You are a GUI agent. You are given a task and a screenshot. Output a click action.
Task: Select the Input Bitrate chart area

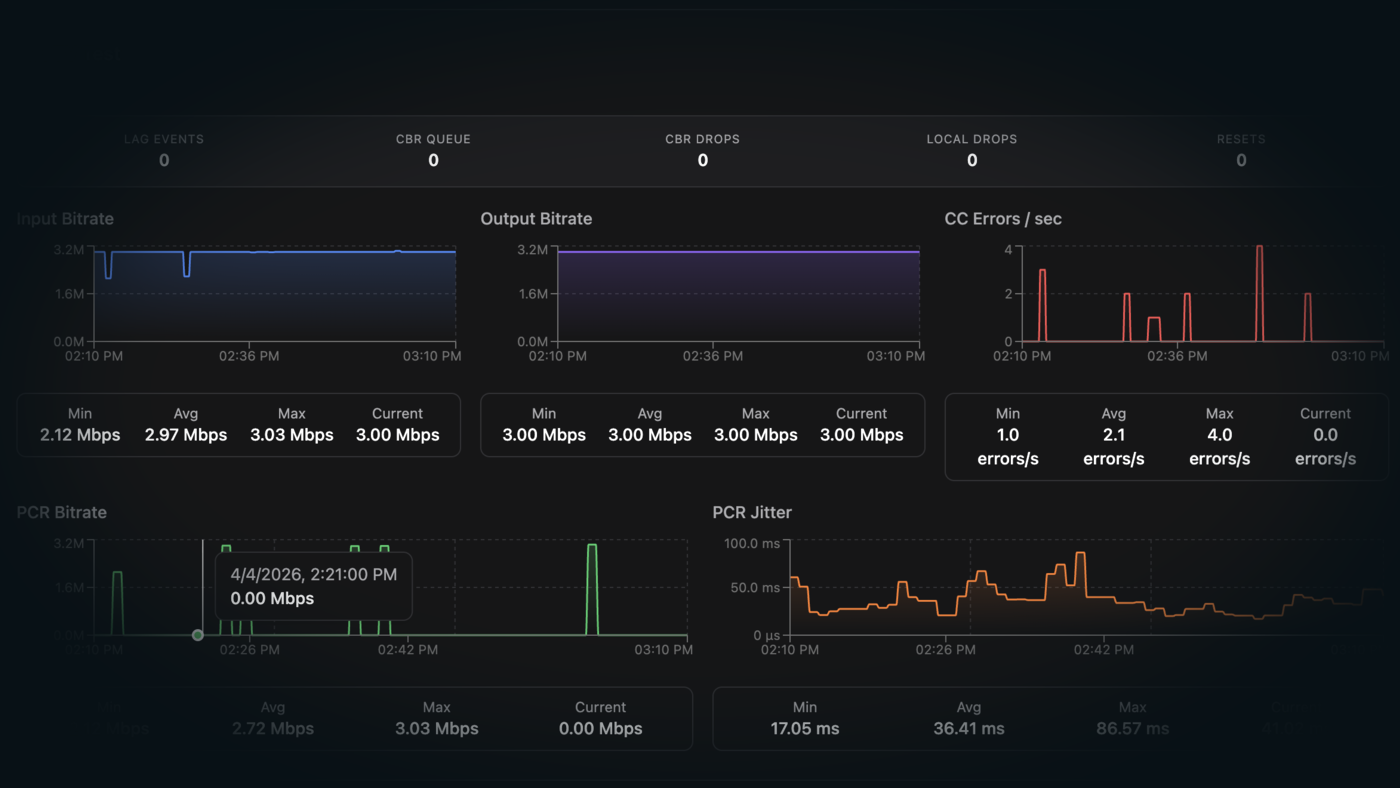[x=275, y=295]
